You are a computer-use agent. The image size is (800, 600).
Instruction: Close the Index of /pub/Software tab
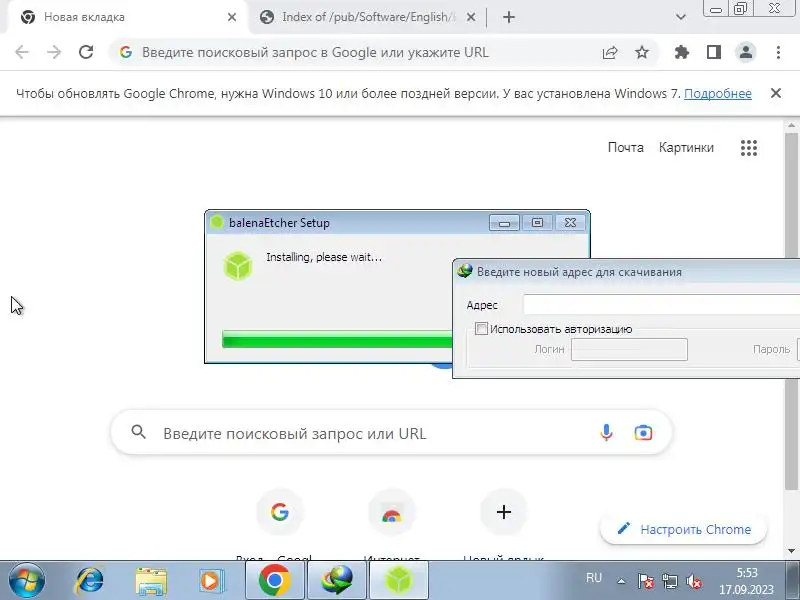point(471,17)
